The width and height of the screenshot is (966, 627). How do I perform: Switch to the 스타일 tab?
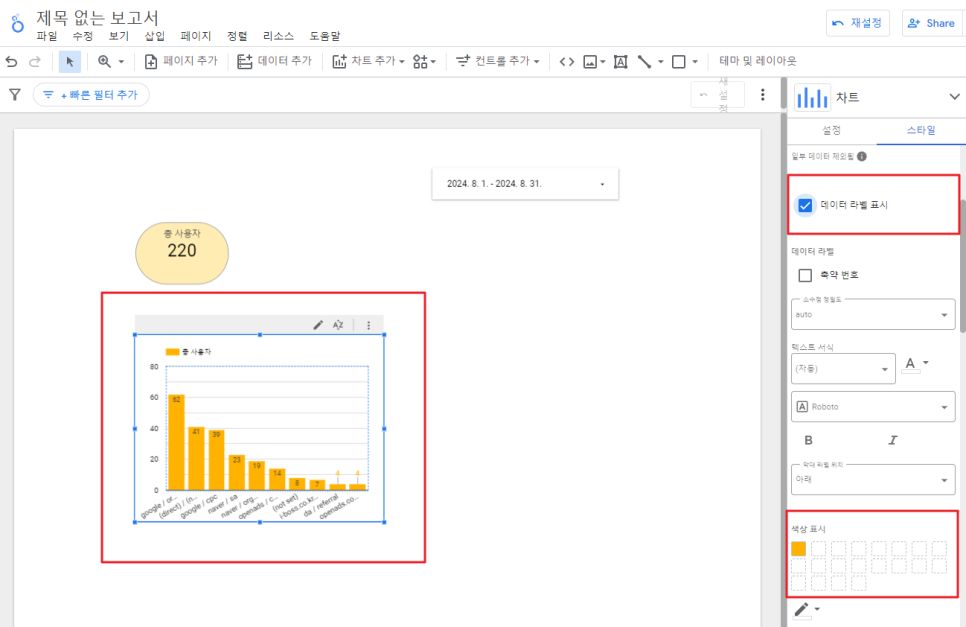point(921,130)
